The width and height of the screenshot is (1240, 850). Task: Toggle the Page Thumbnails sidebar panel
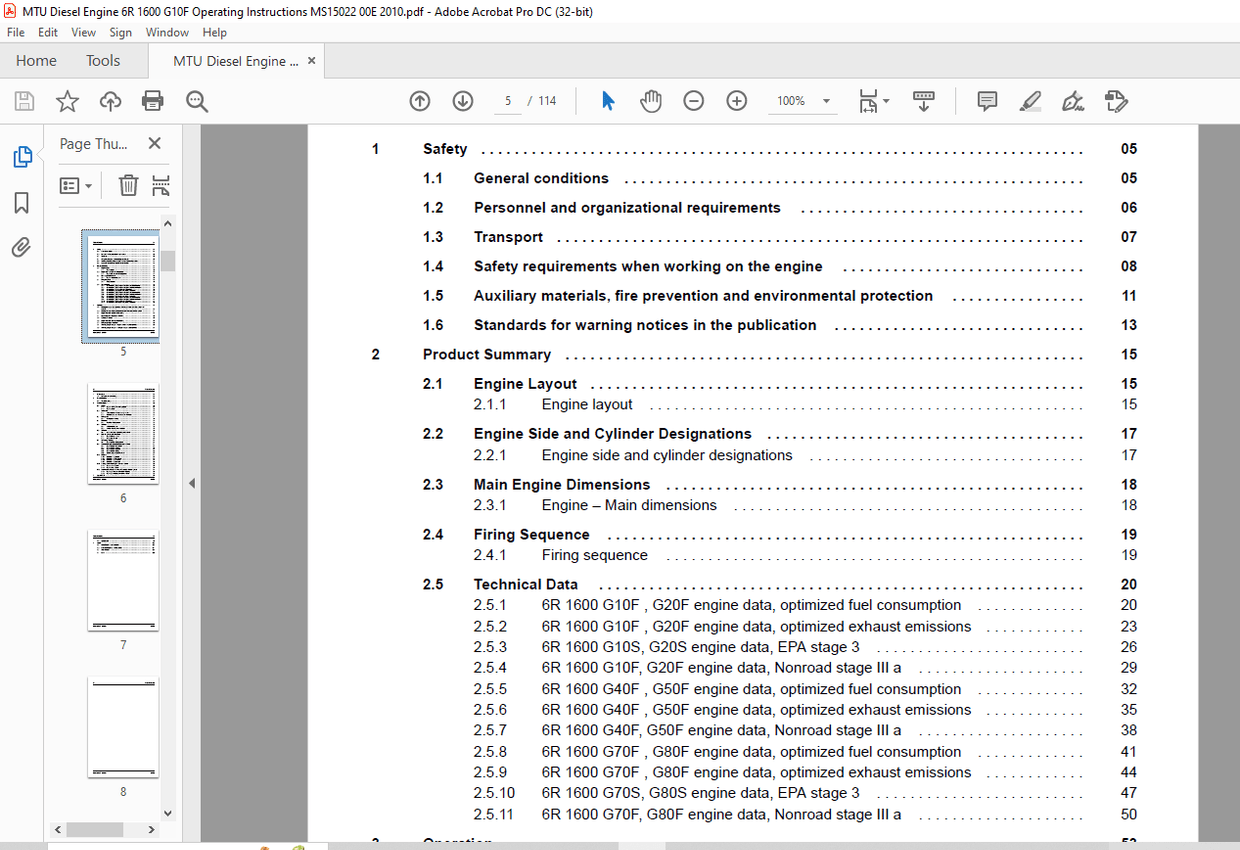coord(22,157)
